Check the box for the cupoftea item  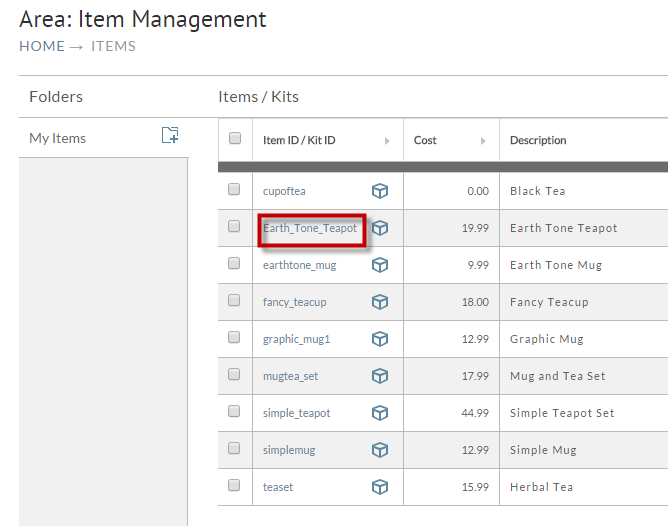pyautogui.click(x=234, y=189)
